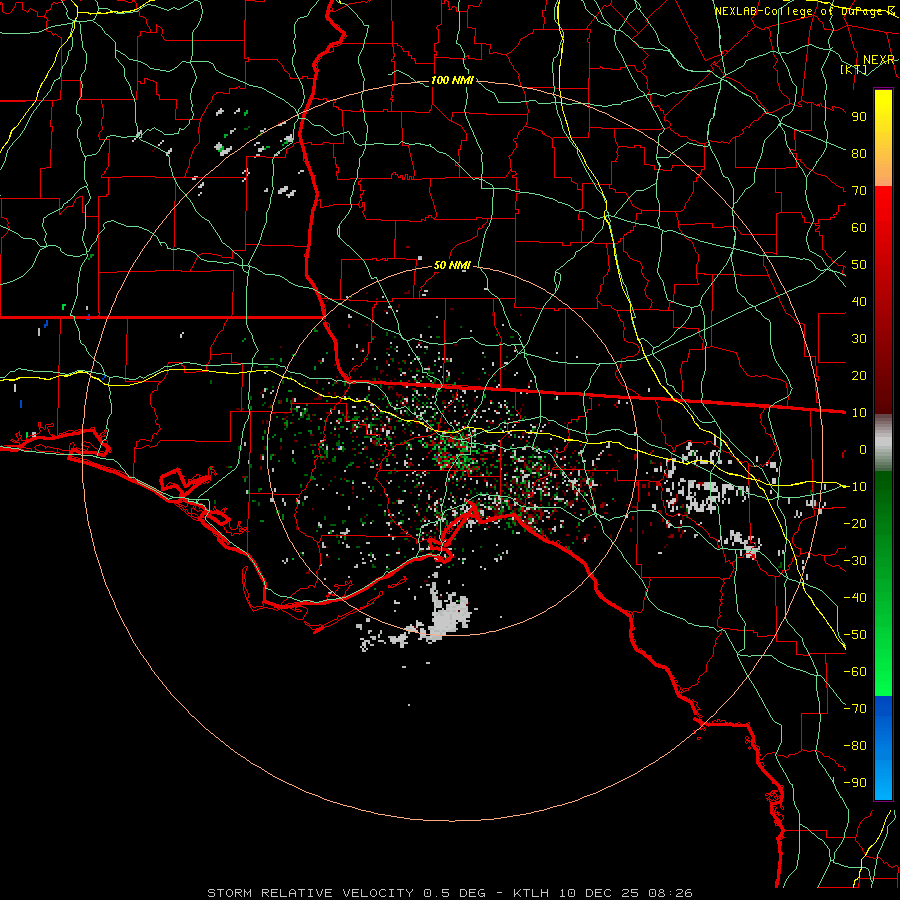Click the -20 value on the velocity scale

coord(855,523)
